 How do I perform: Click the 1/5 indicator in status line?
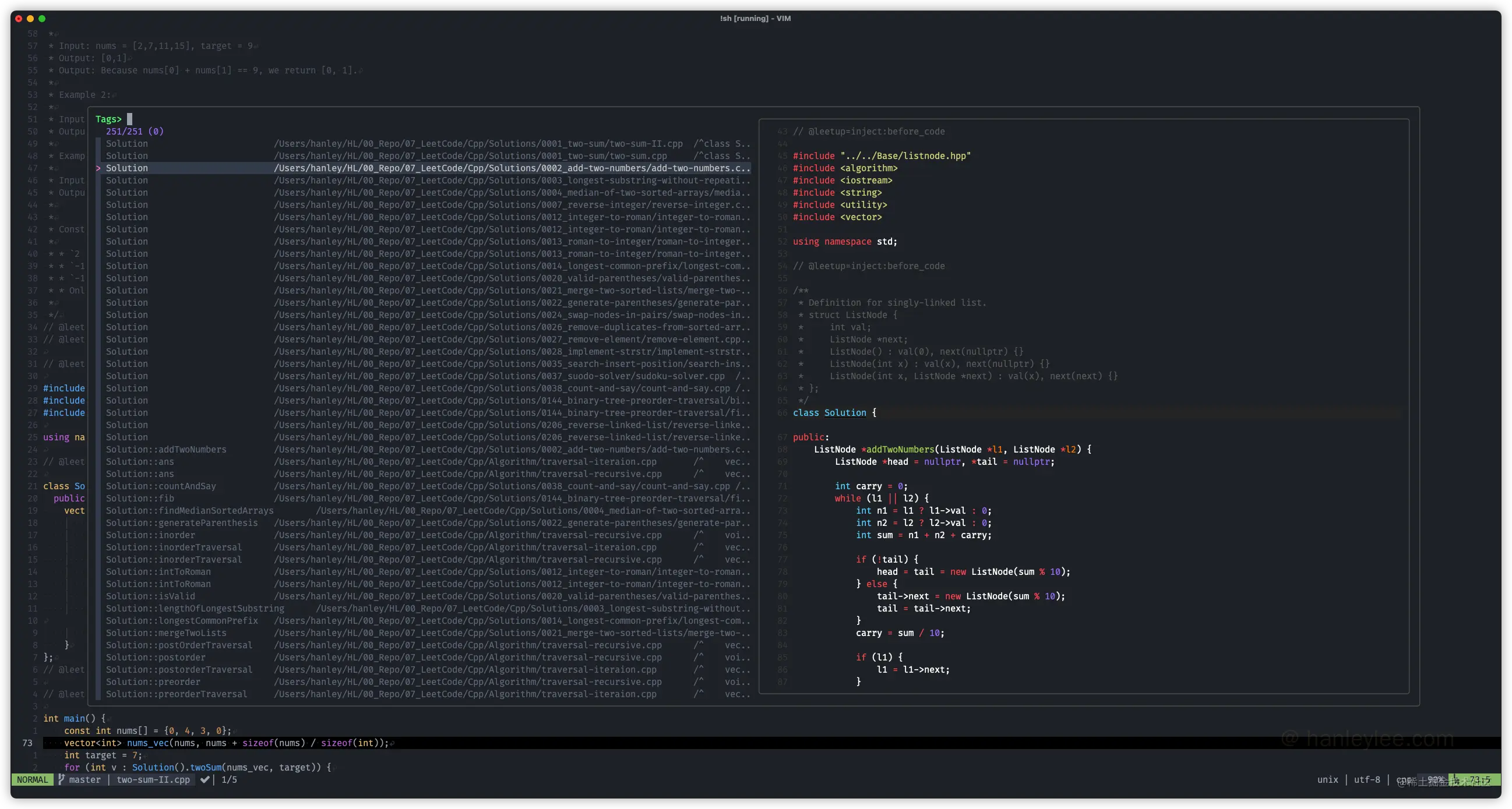point(230,780)
